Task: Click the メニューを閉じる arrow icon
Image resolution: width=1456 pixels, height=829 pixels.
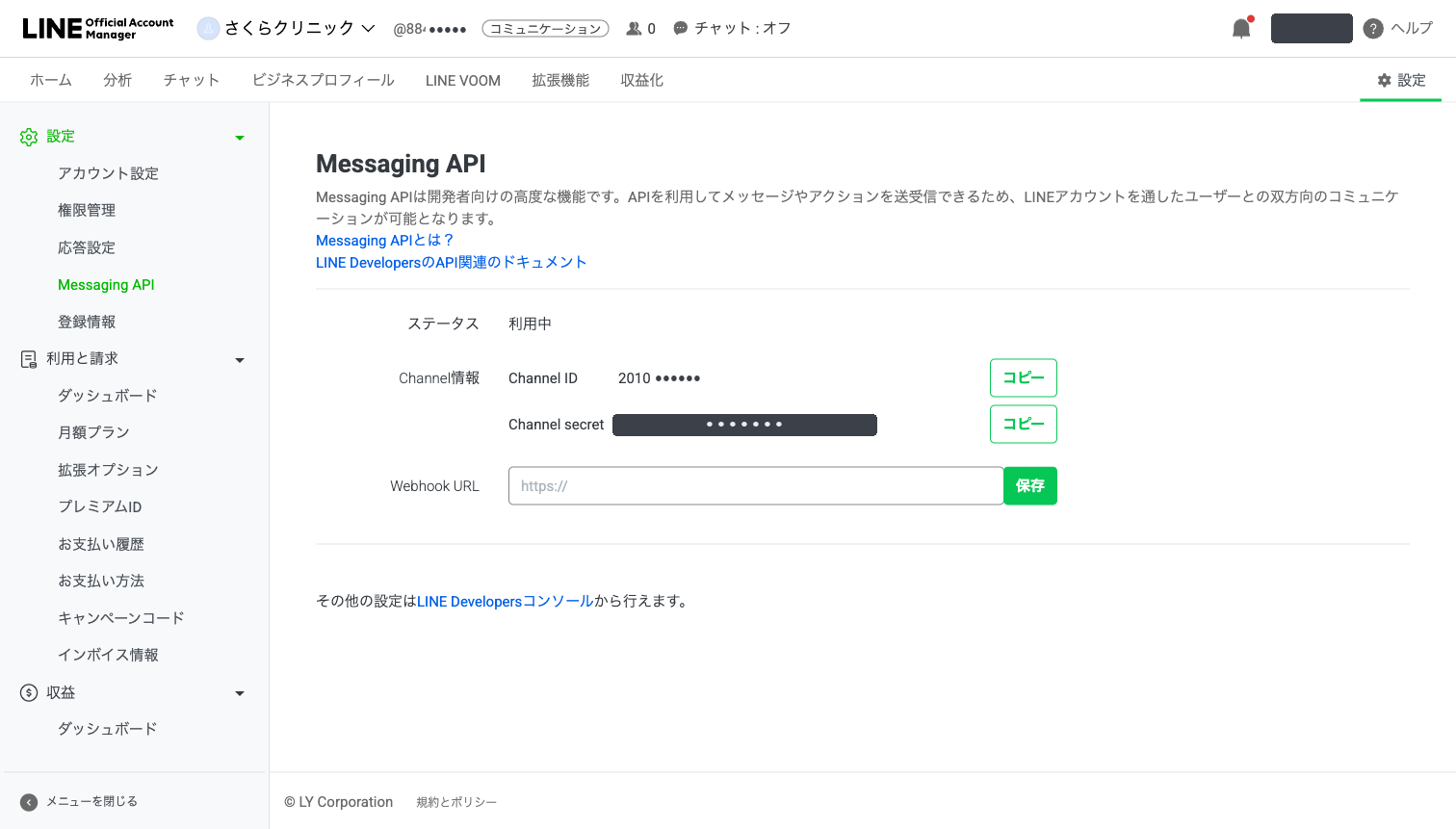Action: tap(29, 802)
